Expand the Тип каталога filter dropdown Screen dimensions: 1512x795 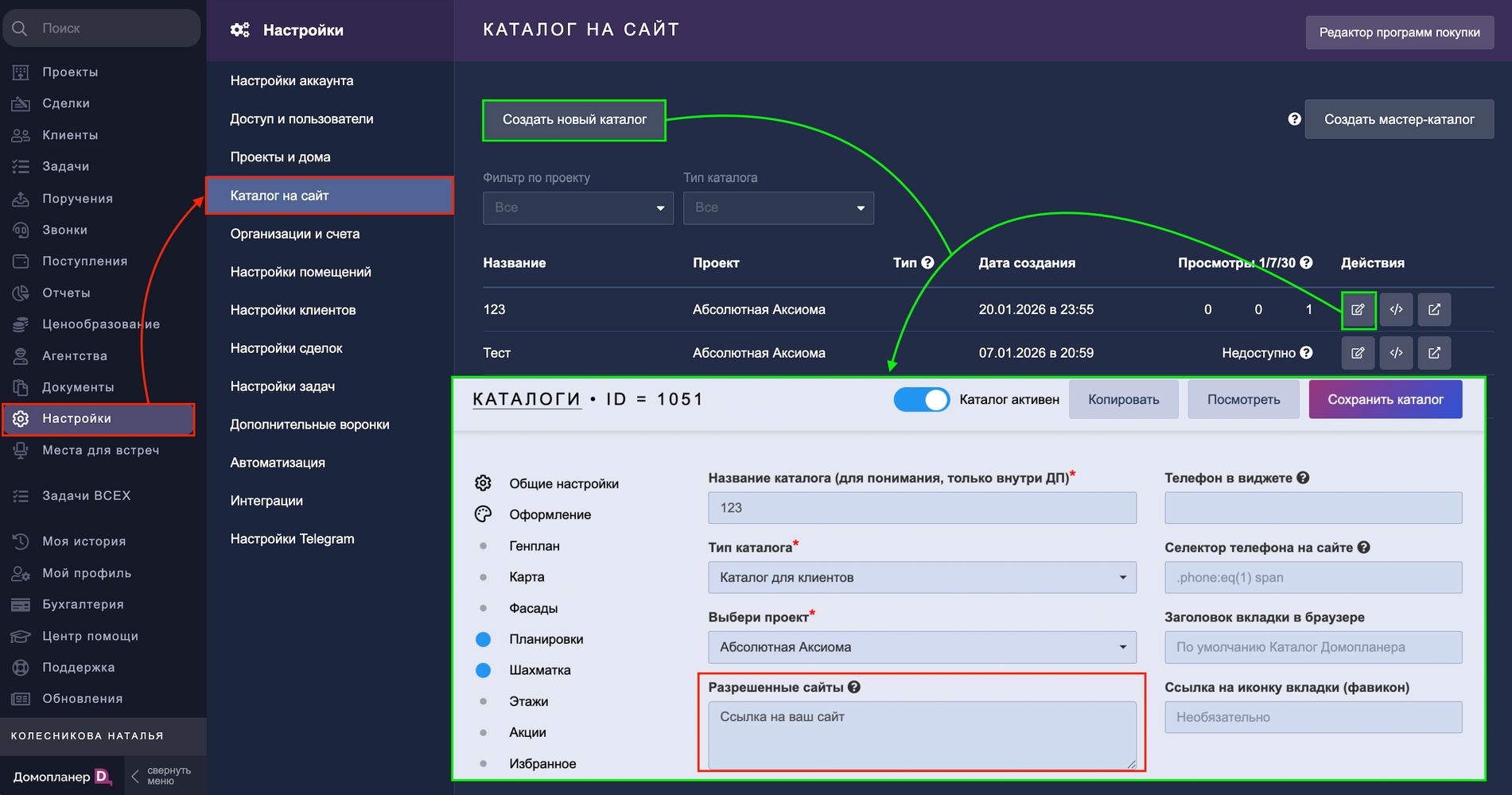(x=778, y=208)
